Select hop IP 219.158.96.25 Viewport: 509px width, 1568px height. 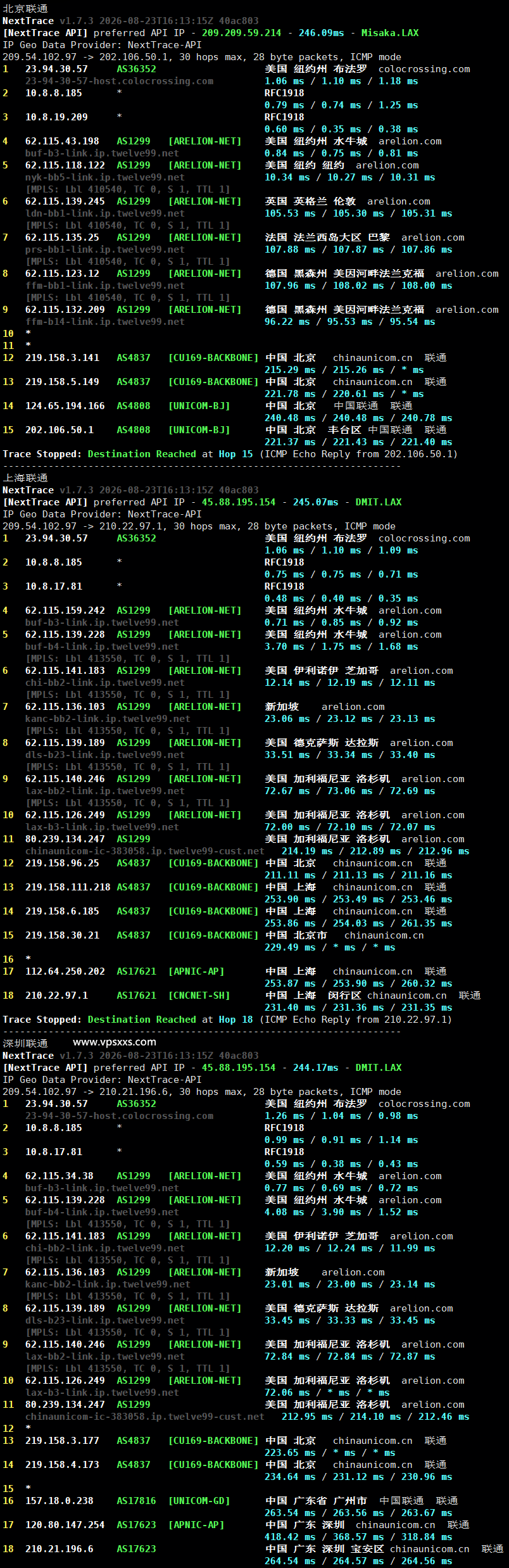[62, 863]
